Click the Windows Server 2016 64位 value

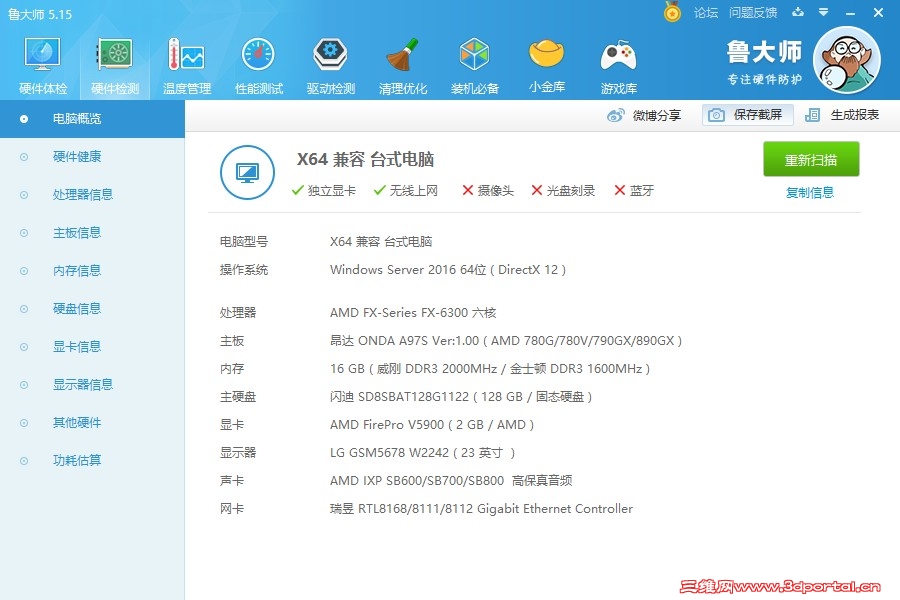(448, 270)
